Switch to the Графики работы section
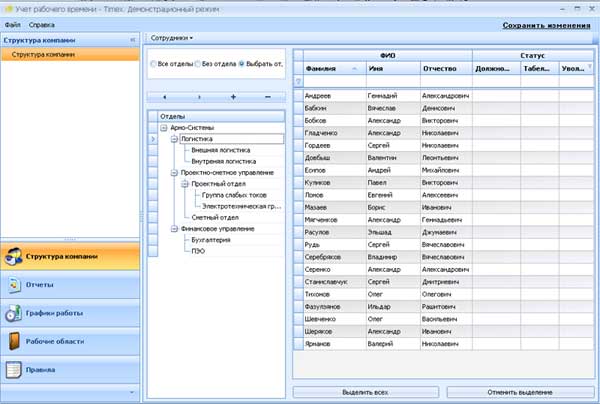 tap(70, 313)
